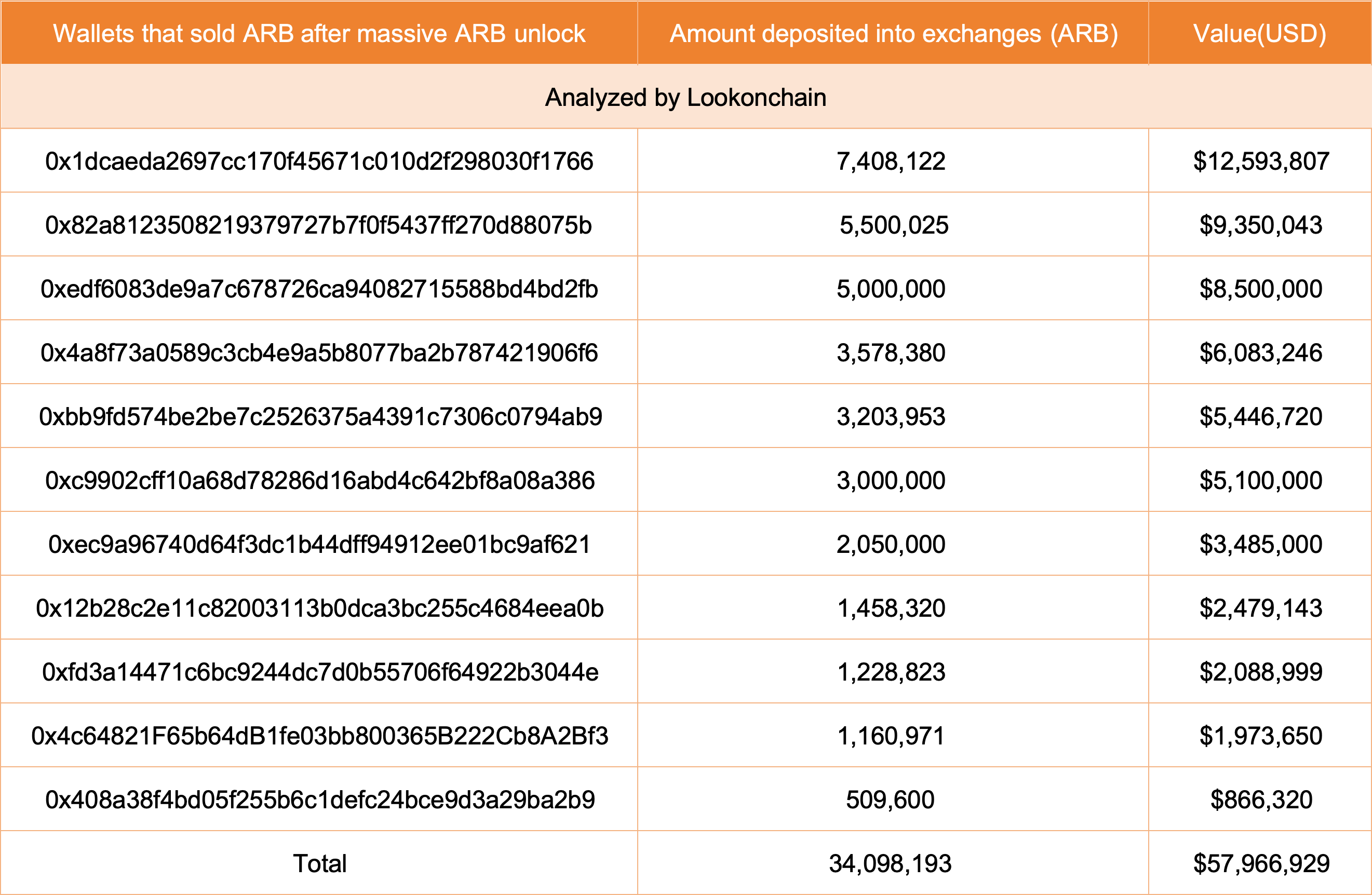This screenshot has width=1372, height=895.
Task: Click the 'Analyzed by Lookonchain' banner row
Action: [685, 98]
